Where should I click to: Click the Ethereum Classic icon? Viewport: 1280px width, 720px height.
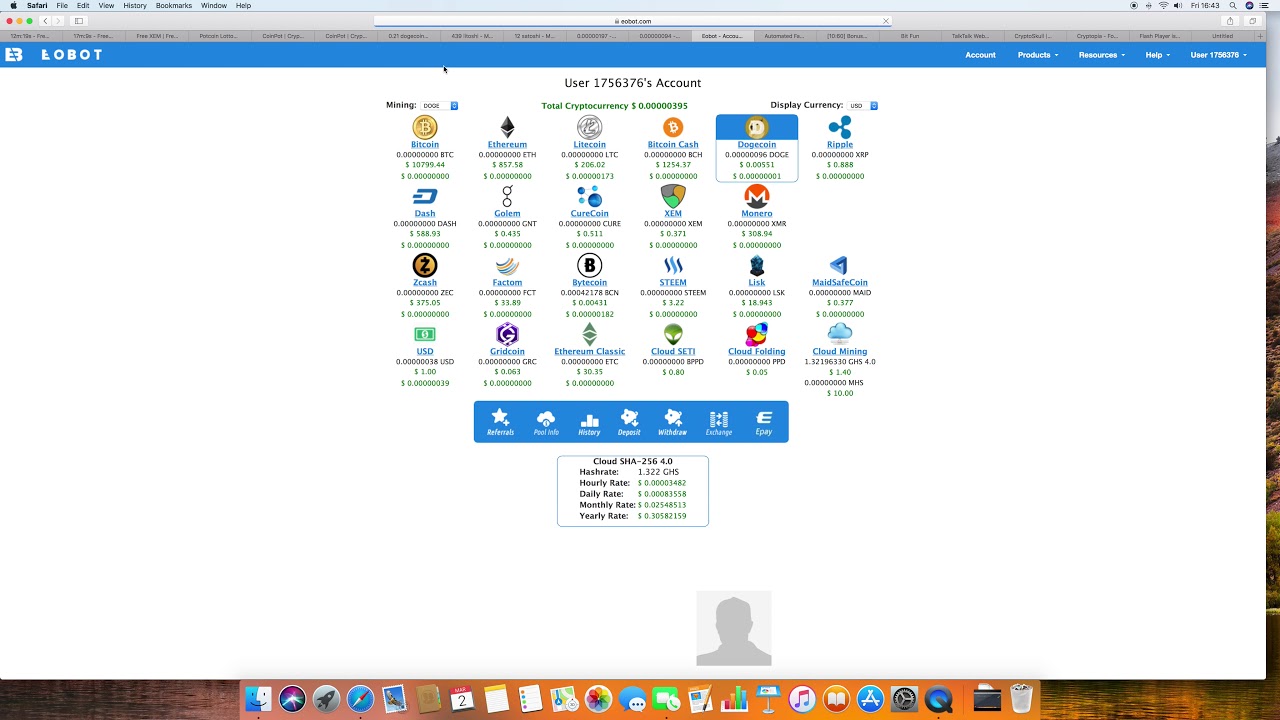[x=589, y=334]
